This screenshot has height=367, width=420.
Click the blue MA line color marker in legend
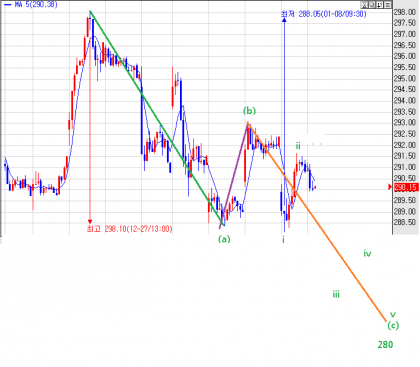(7, 5)
